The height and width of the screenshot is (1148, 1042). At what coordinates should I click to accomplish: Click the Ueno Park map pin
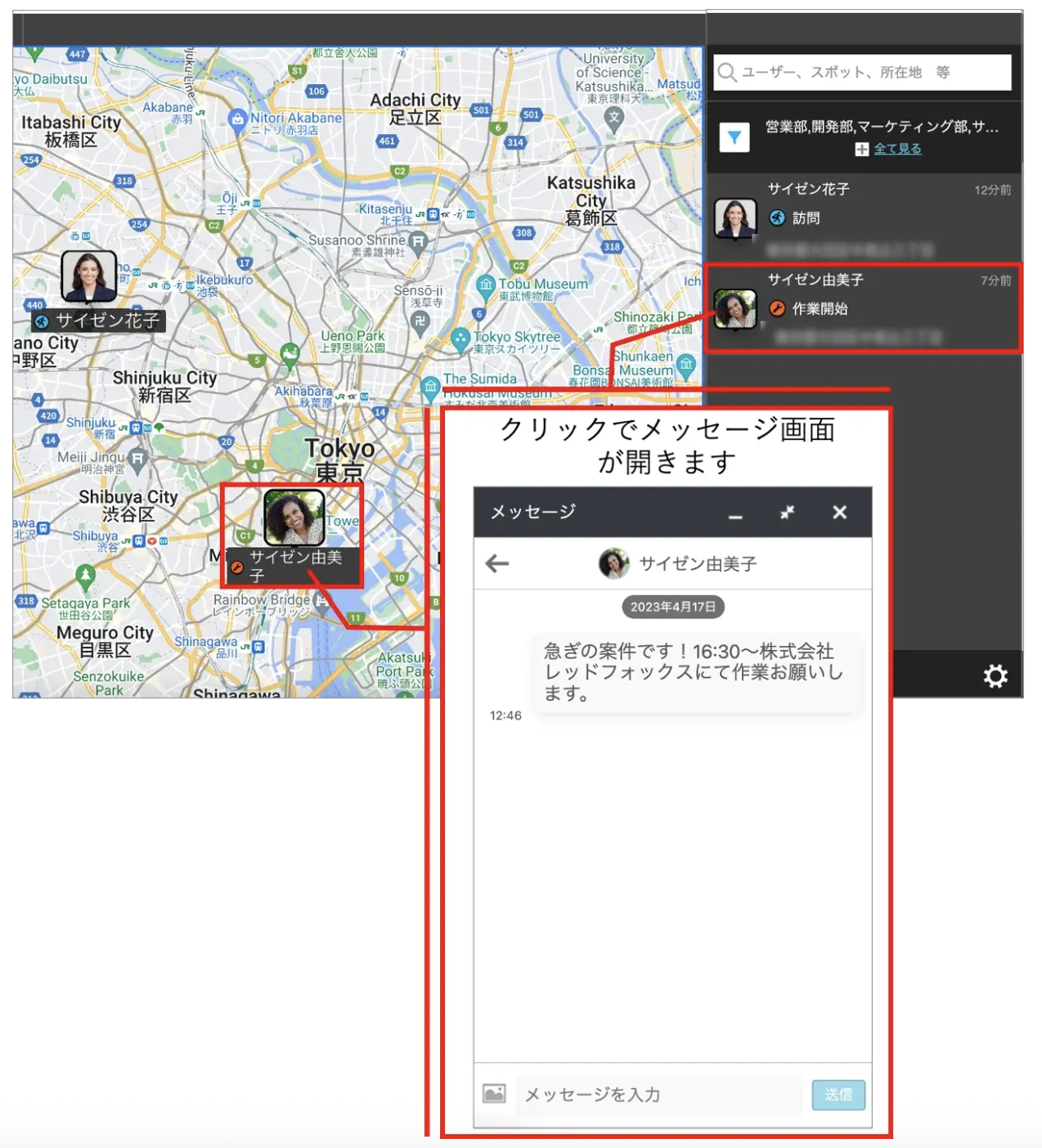[x=290, y=355]
